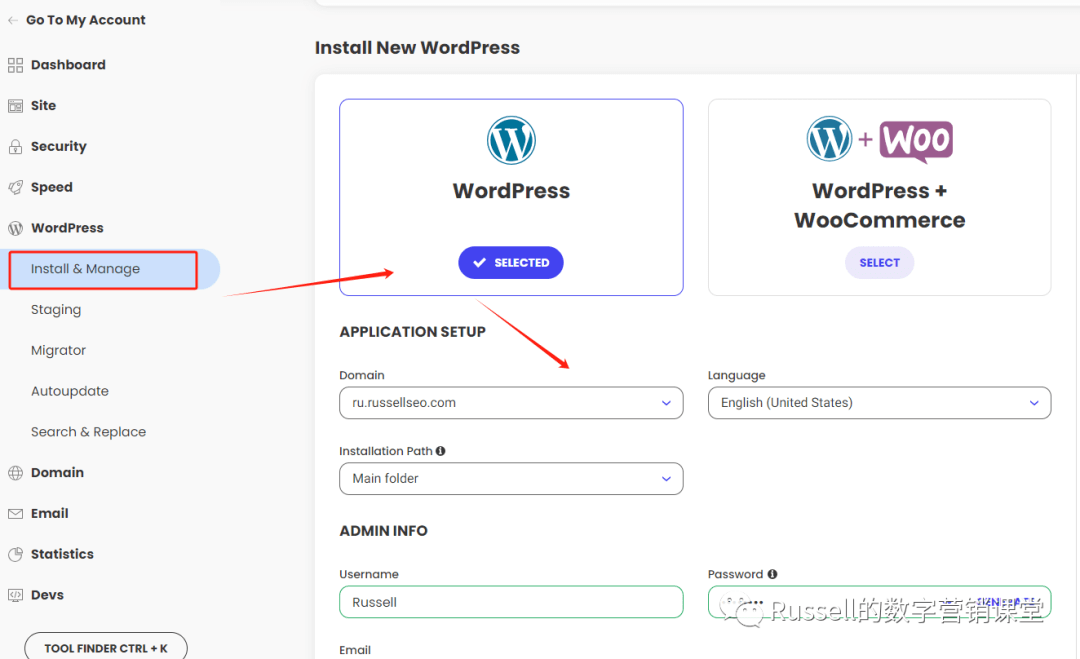Image resolution: width=1080 pixels, height=659 pixels.
Task: Choose WooCommerce option with SELECT button
Action: point(879,263)
